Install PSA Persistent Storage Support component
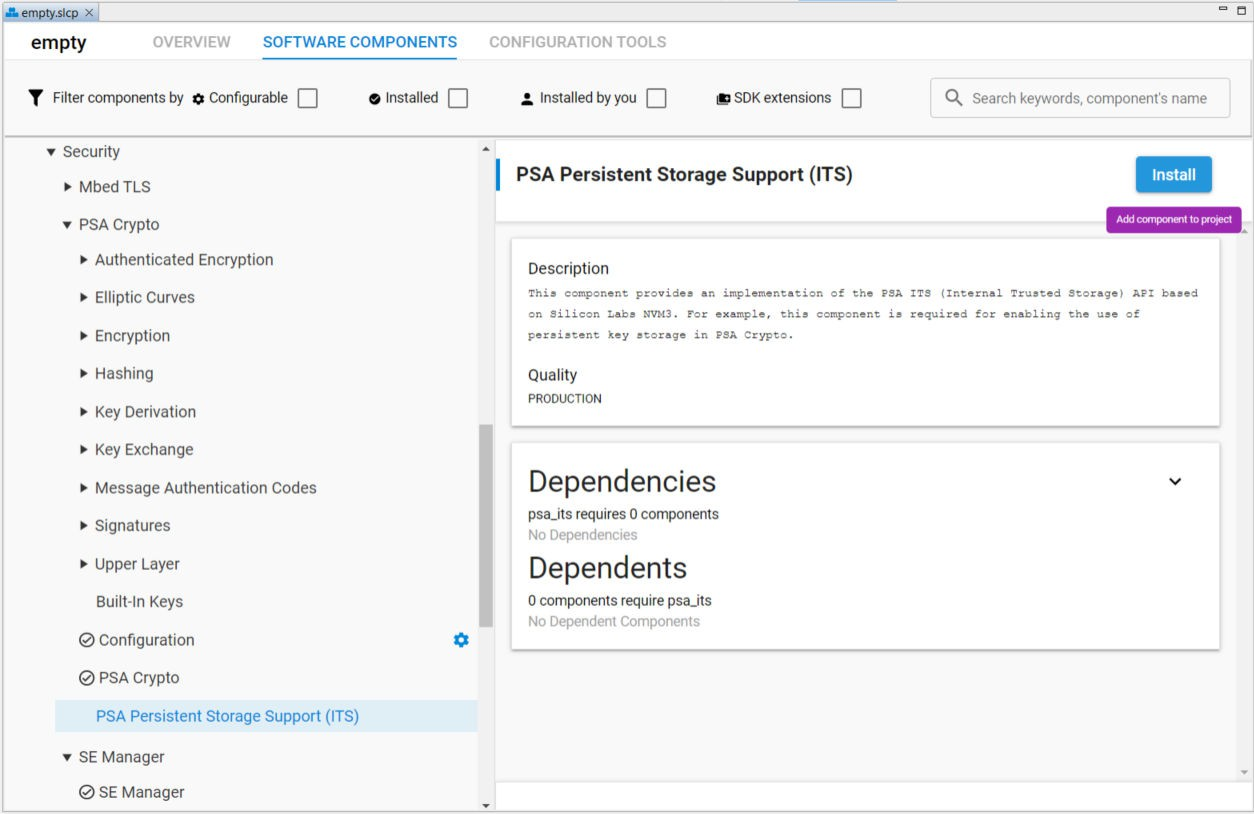 [x=1172, y=174]
